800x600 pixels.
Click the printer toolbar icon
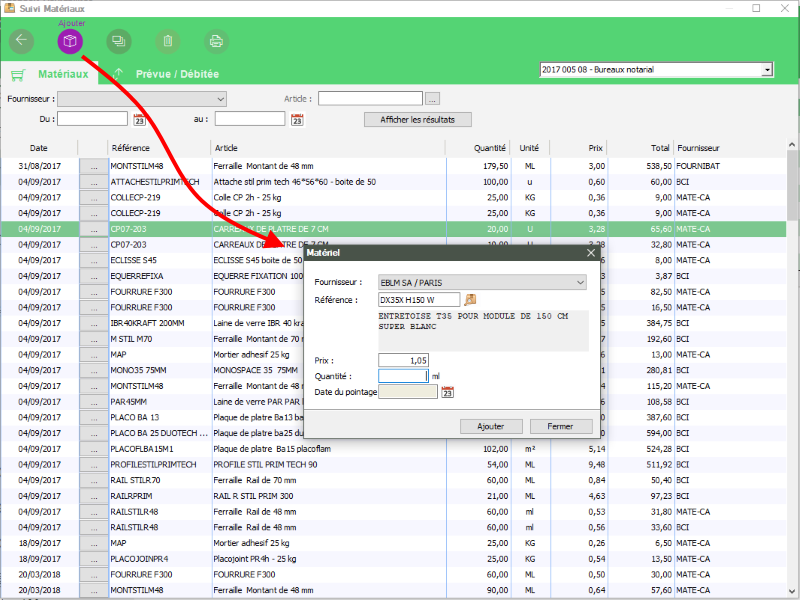pos(216,41)
